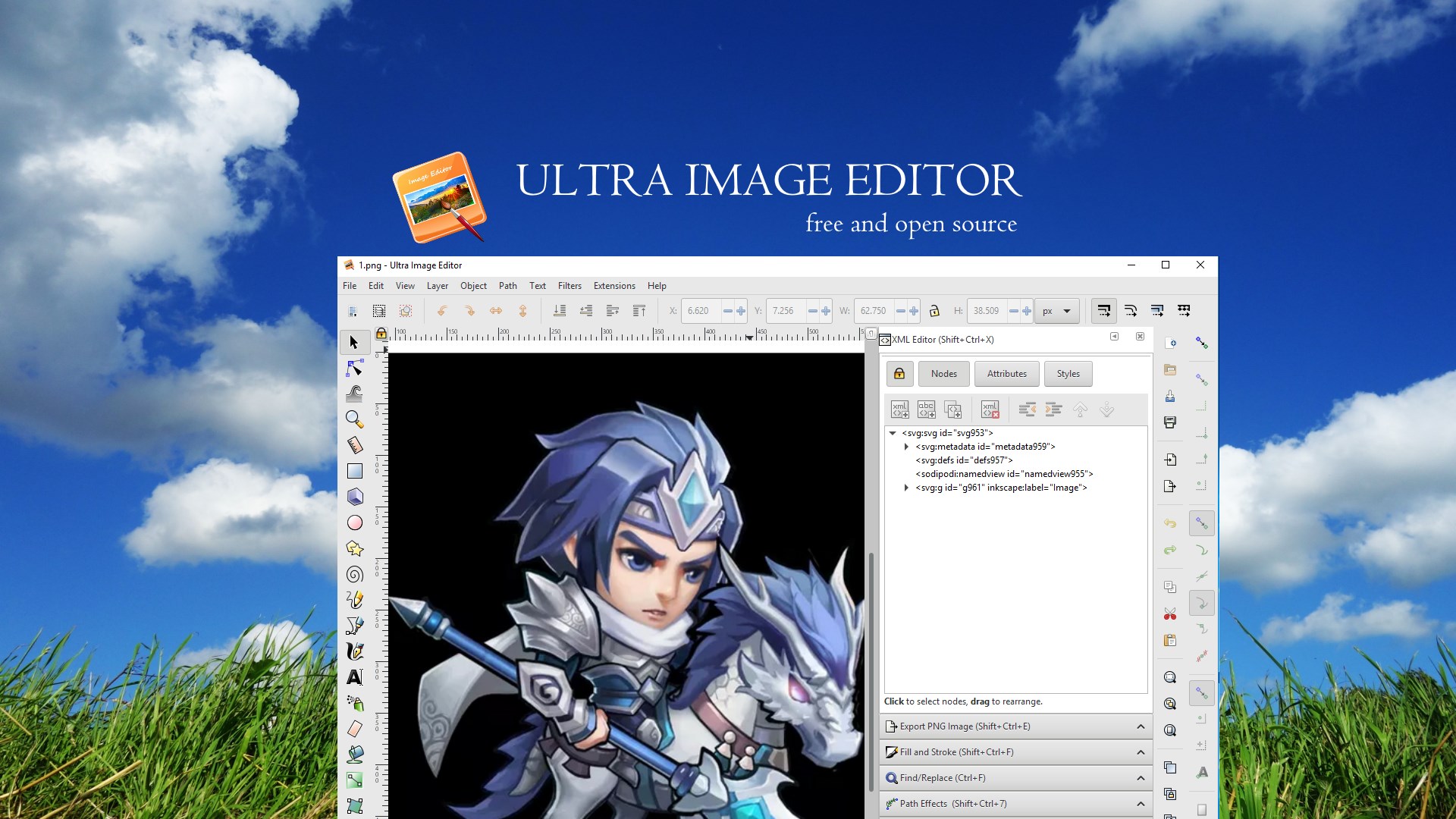This screenshot has width=1456, height=819.
Task: Close the XML Editor panel
Action: 1140,337
